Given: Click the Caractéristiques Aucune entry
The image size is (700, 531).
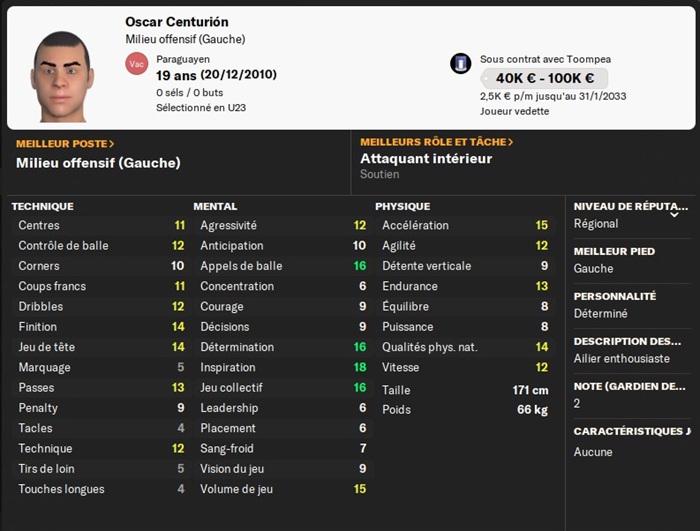Looking at the screenshot, I should coord(593,452).
